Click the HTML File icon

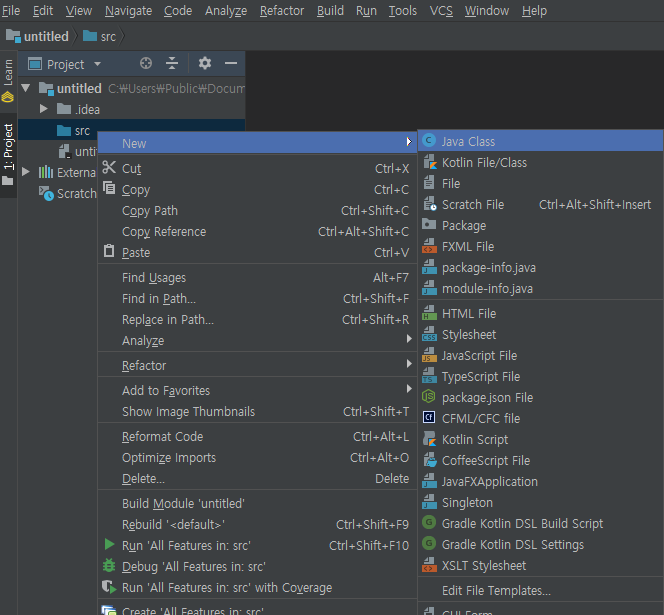click(429, 313)
